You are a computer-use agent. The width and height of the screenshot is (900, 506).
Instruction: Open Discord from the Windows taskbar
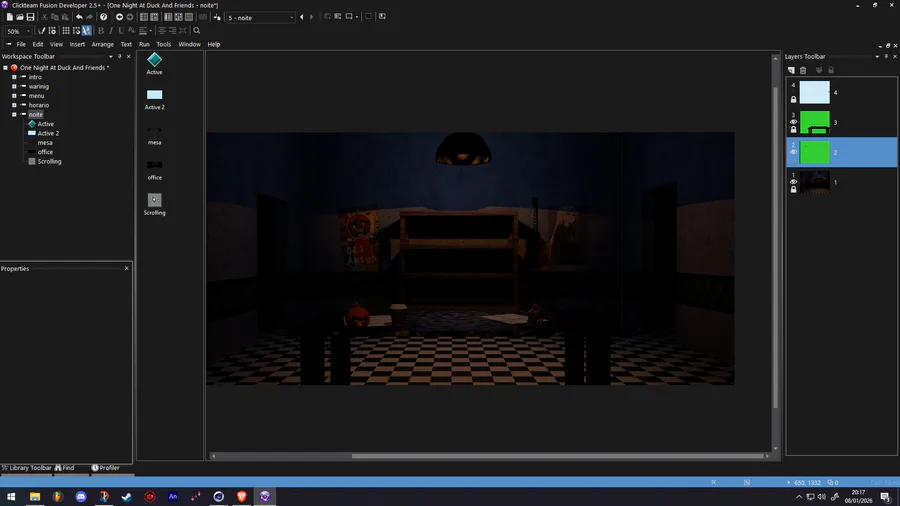coord(81,497)
